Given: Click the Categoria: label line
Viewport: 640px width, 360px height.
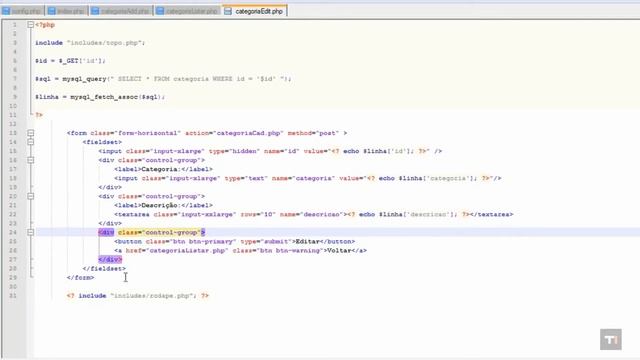Looking at the screenshot, I should click(x=163, y=169).
